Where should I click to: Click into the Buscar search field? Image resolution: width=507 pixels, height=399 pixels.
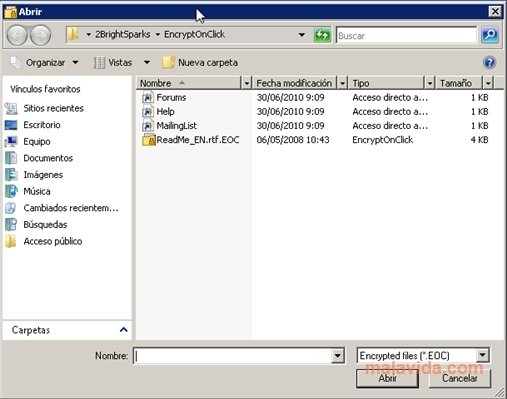pyautogui.click(x=406, y=35)
